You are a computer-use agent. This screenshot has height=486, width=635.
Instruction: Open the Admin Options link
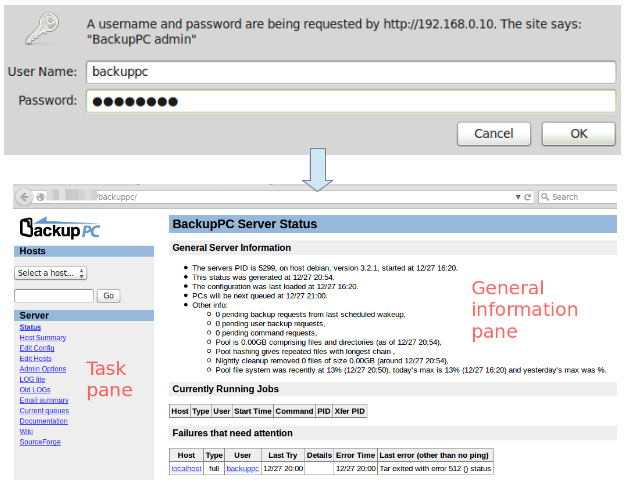(43, 369)
